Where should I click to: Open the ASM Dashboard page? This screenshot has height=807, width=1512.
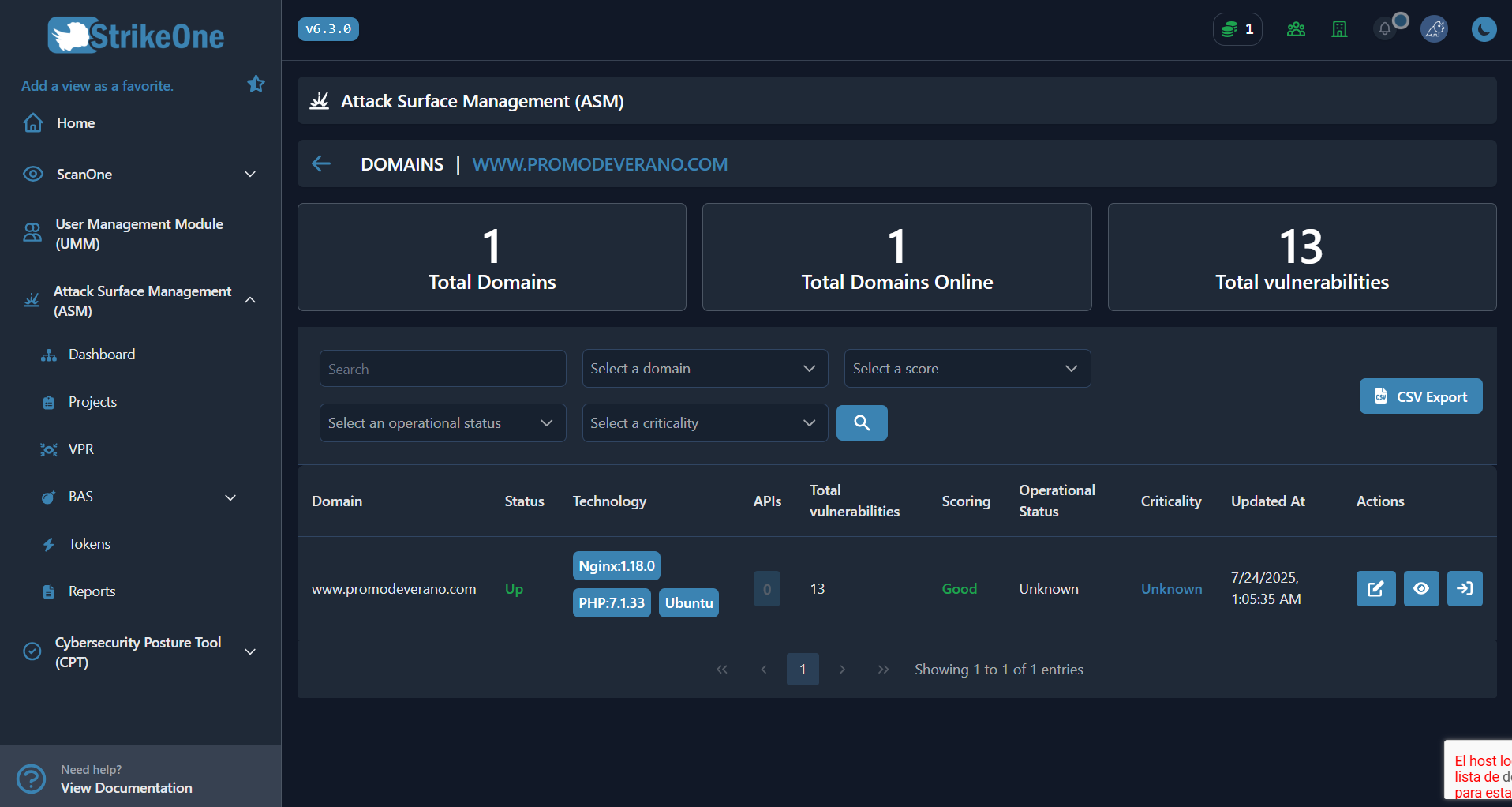coord(102,355)
